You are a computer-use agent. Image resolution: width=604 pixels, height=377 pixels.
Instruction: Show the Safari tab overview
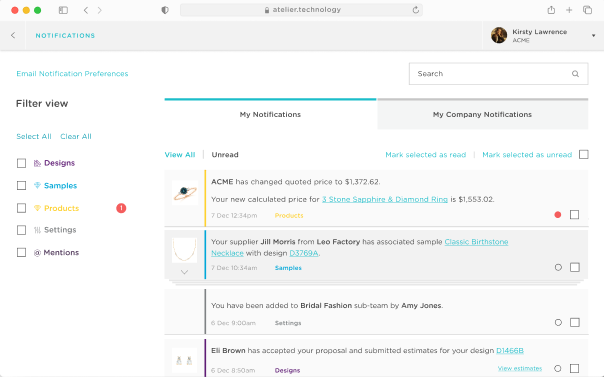(x=587, y=10)
